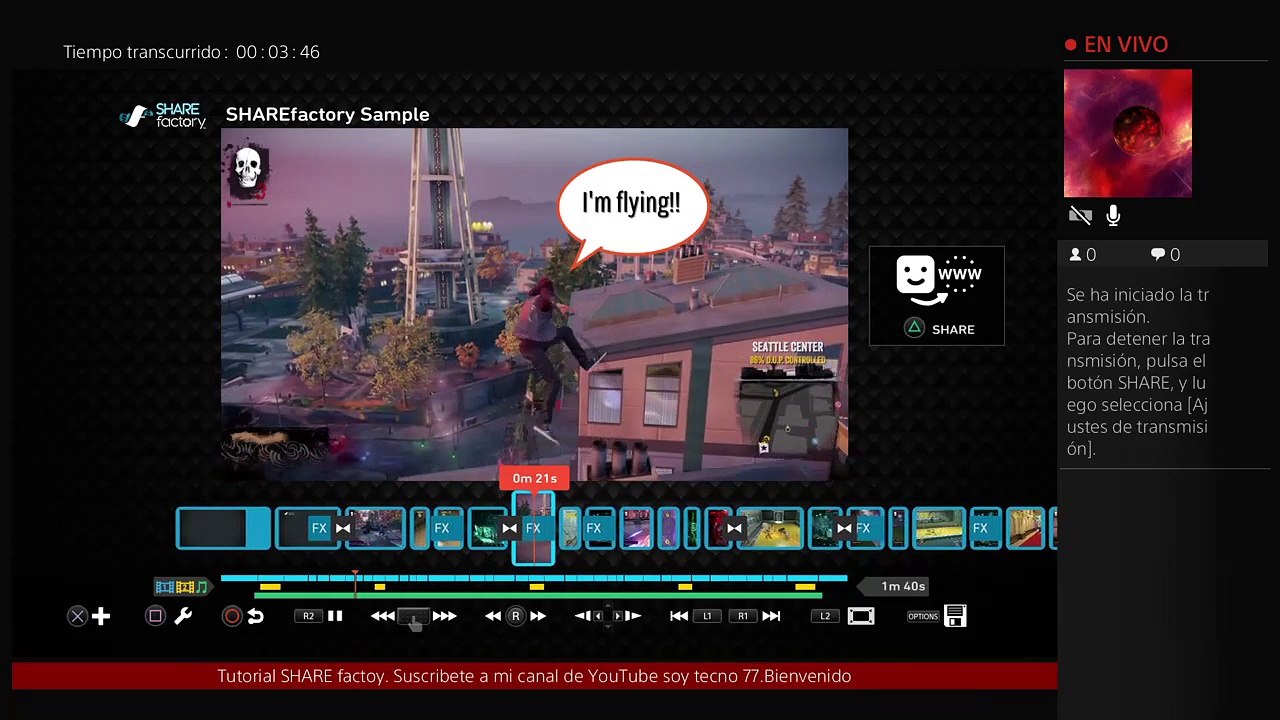Click the yellow overlay track filmstrip icon
This screenshot has height=720, width=1280.
click(x=185, y=587)
